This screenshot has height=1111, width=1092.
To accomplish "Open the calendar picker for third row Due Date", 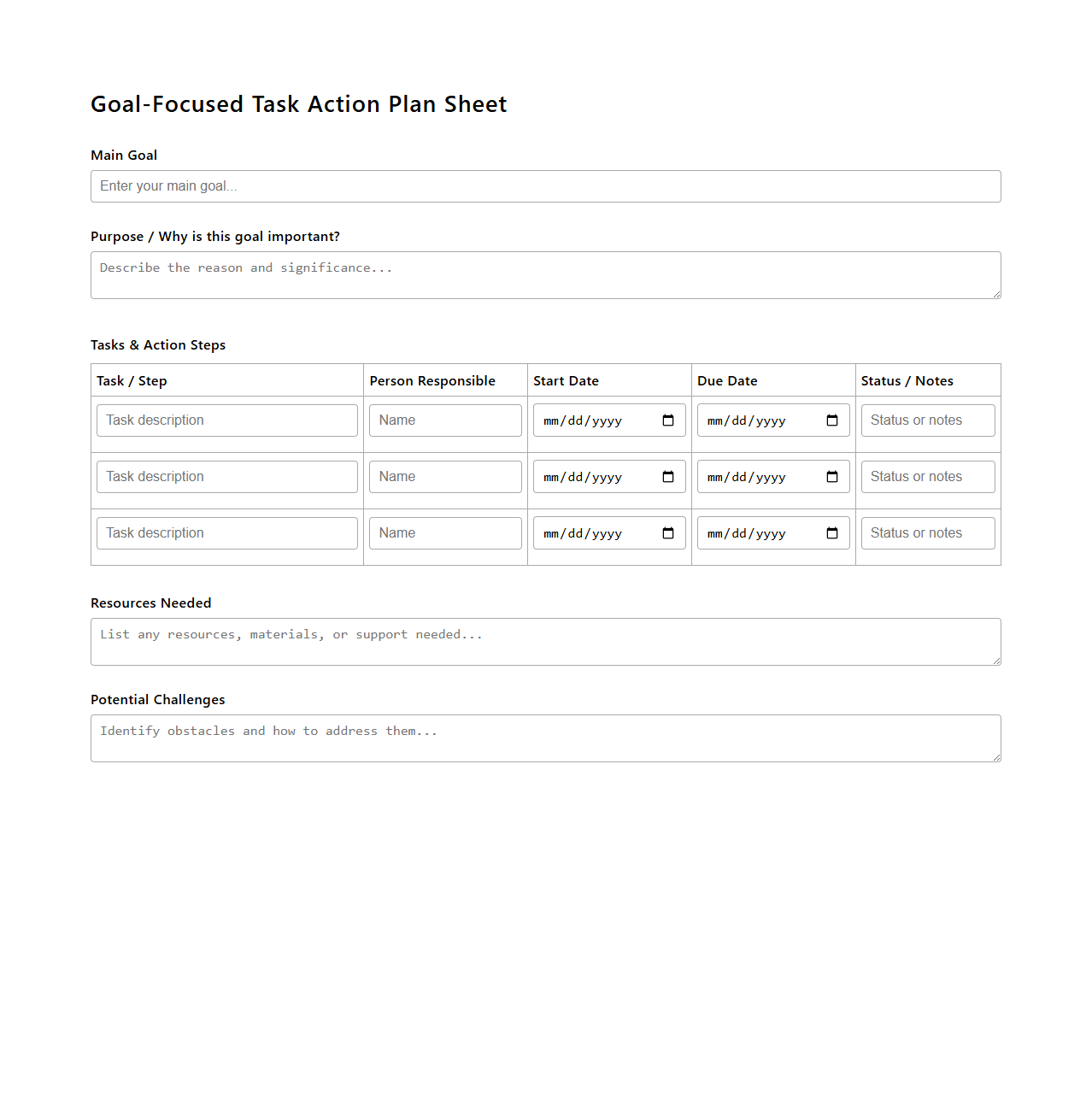I will (831, 532).
